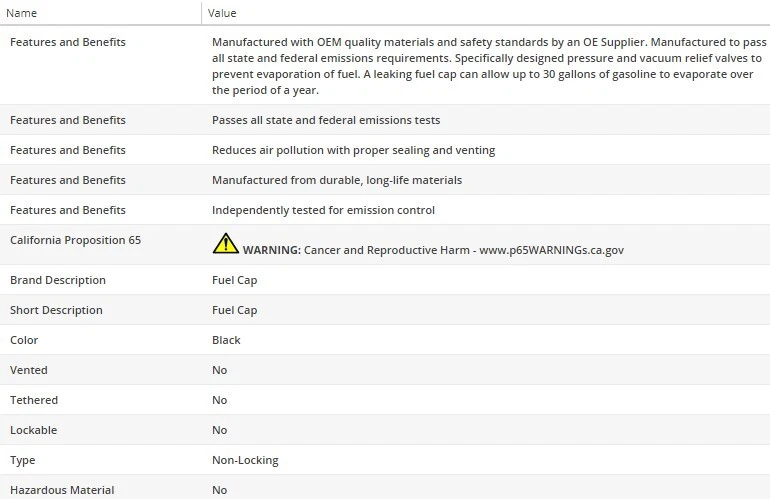This screenshot has width=770, height=499.
Task: Click the Type property name
Action: pyautogui.click(x=22, y=460)
